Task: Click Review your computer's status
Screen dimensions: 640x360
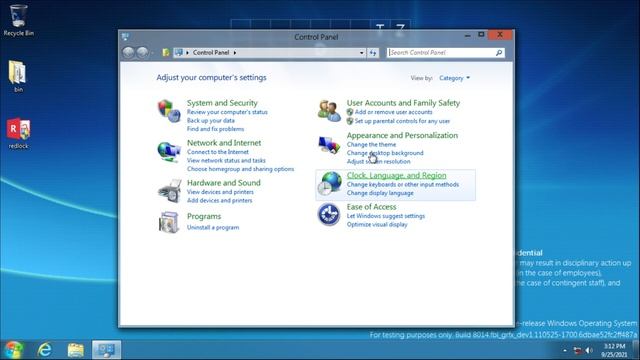Action: click(x=227, y=112)
